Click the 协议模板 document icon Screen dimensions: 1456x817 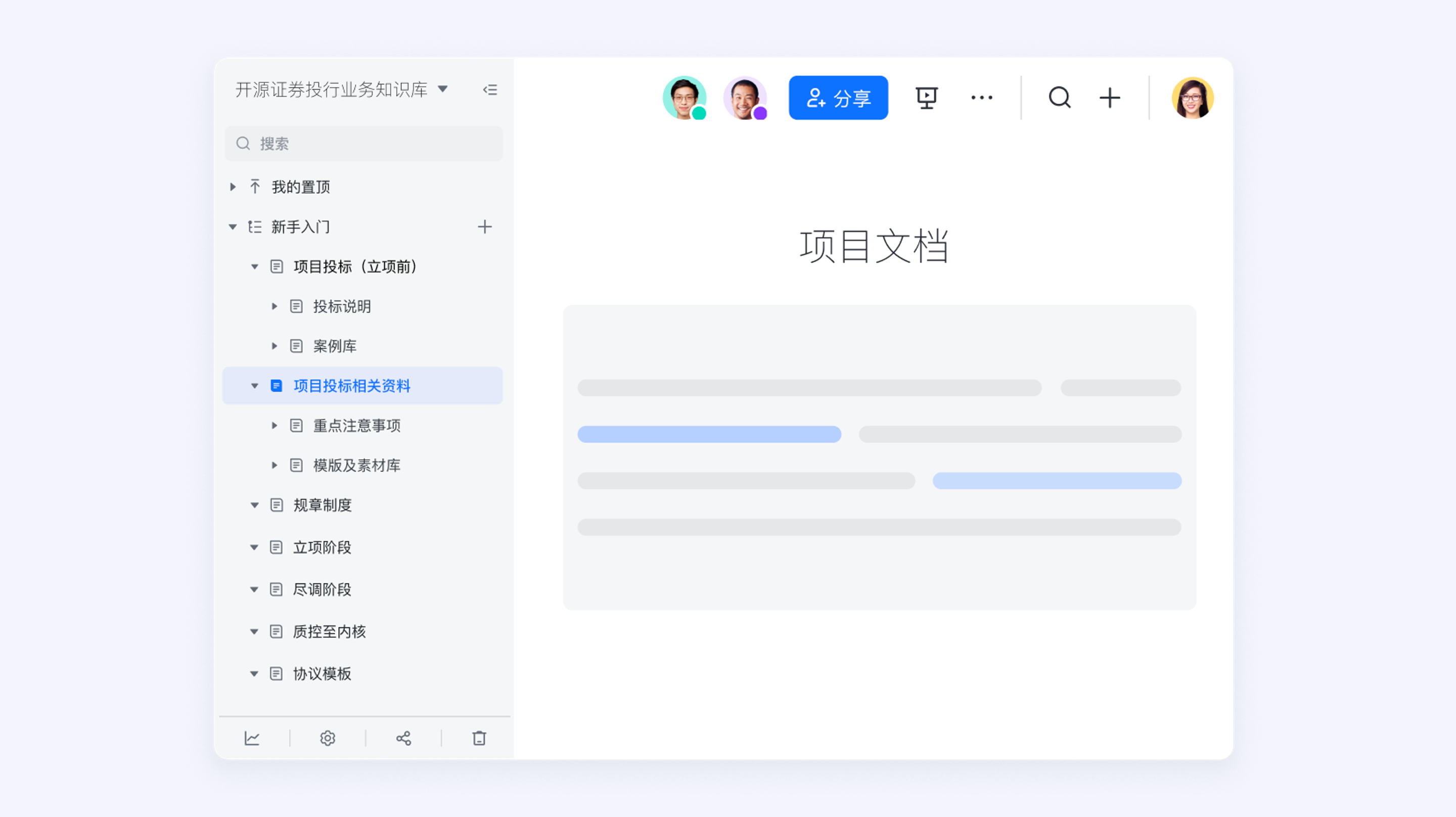tap(277, 674)
